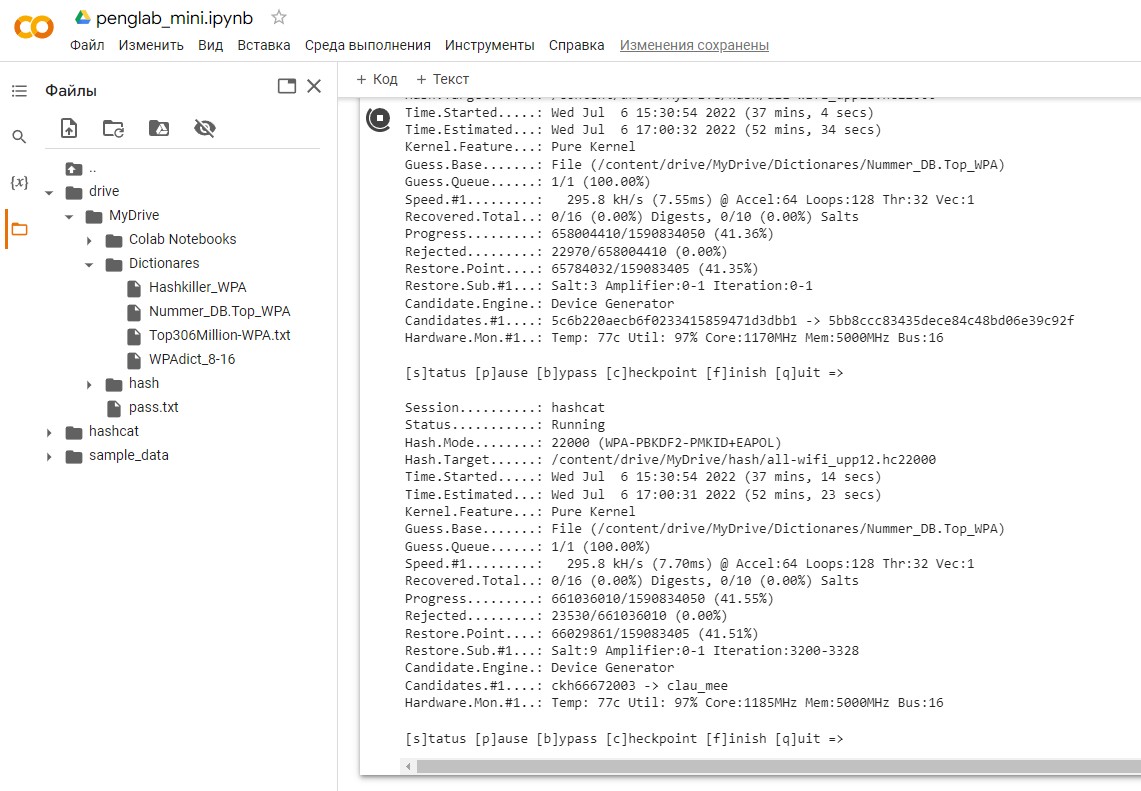Refresh the file browser listing

[114, 128]
